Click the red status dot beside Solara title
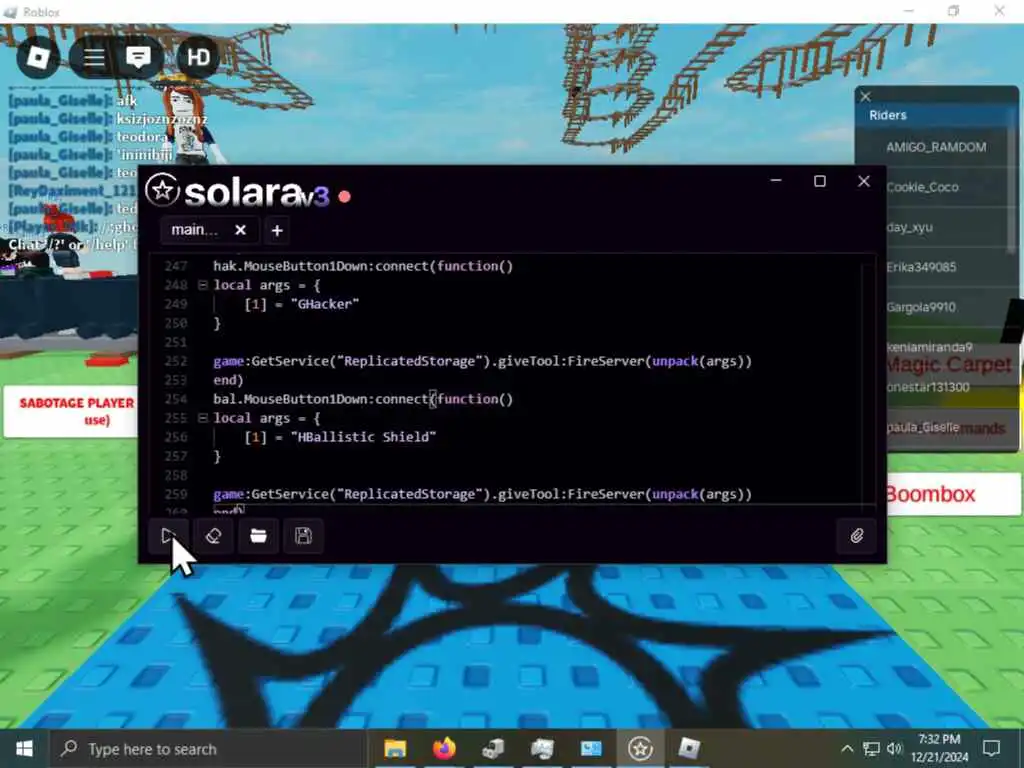The height and width of the screenshot is (768, 1024). (x=345, y=196)
